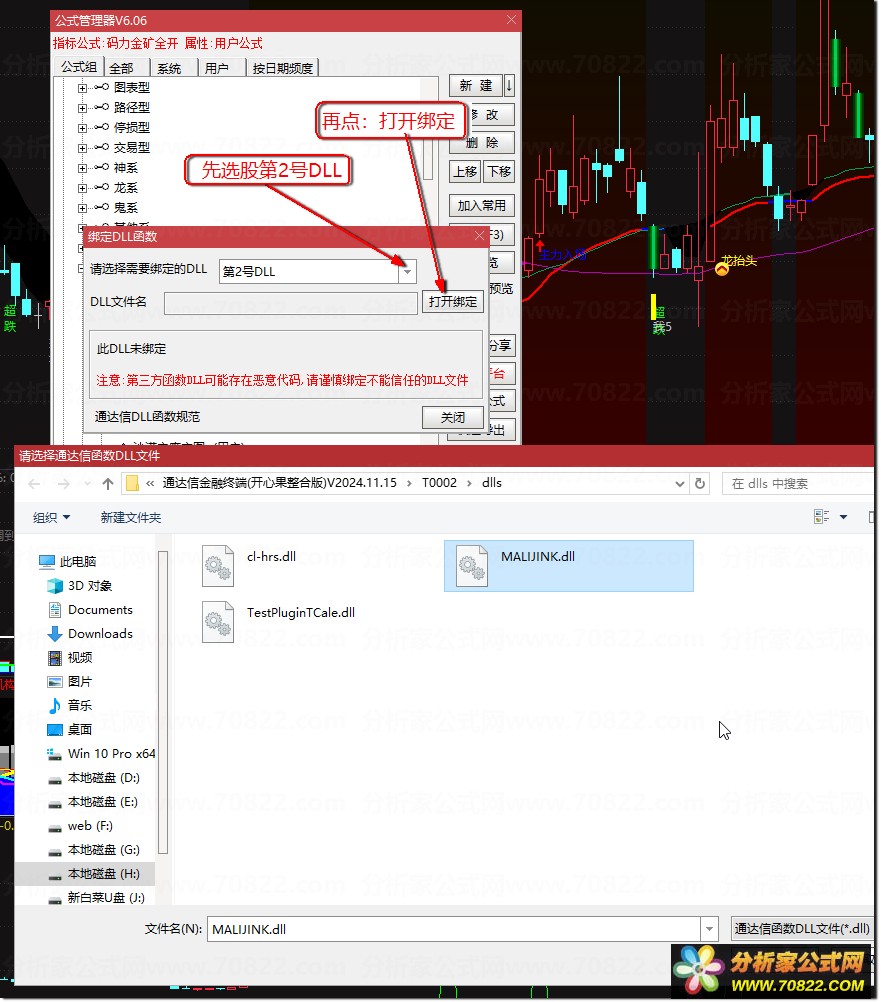Screen dimensions: 881x1002
Task: Open the 通达信函数DLL文件 type filter
Action: click(x=802, y=929)
